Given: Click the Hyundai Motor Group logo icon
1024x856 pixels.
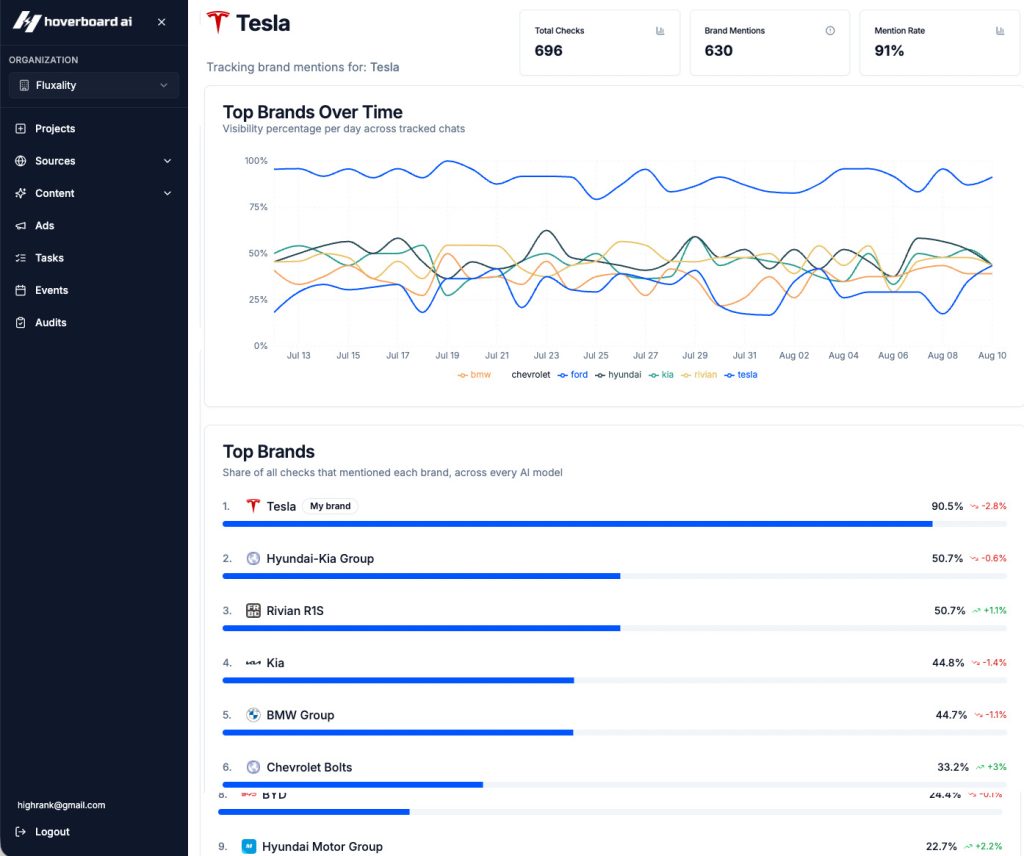Looking at the screenshot, I should click(x=249, y=846).
